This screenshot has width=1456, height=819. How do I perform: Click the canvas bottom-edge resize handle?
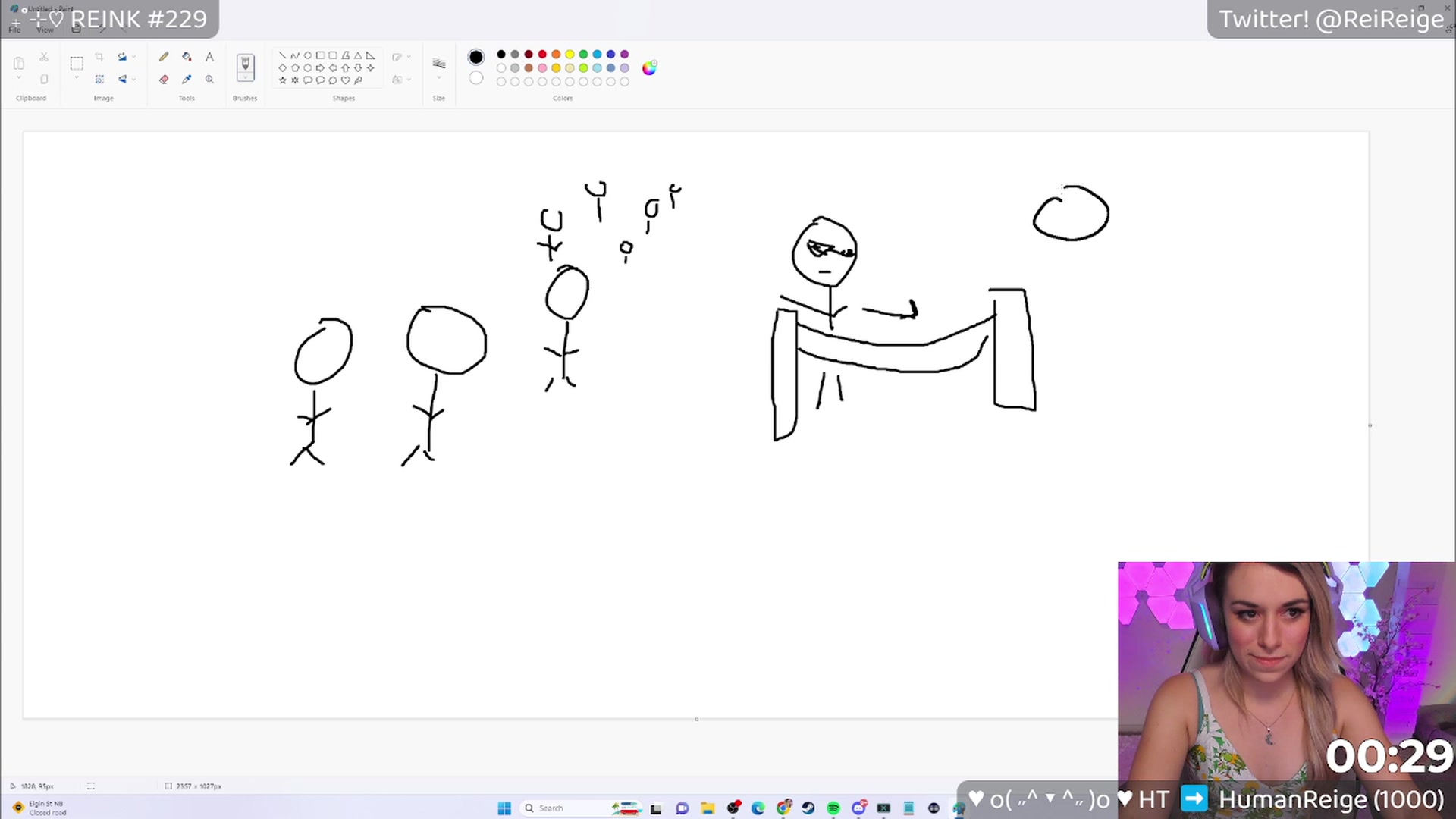696,719
